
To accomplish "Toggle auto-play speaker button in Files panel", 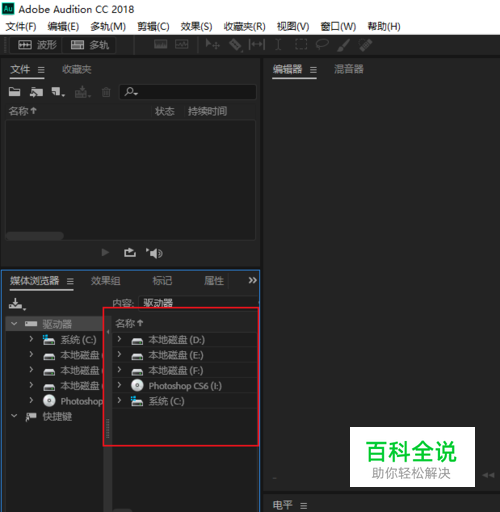I will [x=154, y=253].
